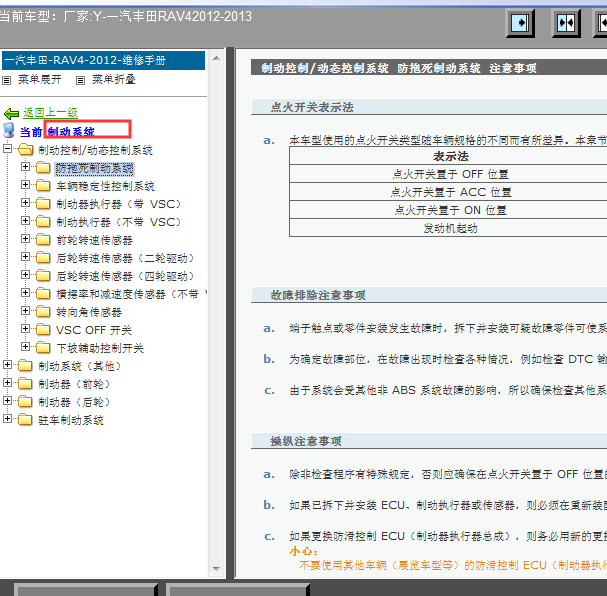
Task: Click the 菜单折叠 menu option
Action: point(114,79)
